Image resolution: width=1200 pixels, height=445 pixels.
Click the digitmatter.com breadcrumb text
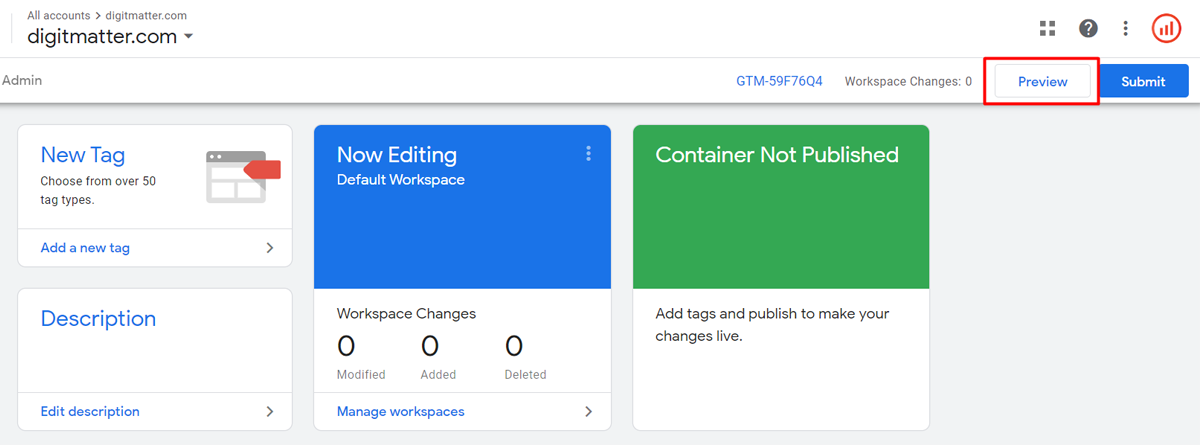pos(146,15)
